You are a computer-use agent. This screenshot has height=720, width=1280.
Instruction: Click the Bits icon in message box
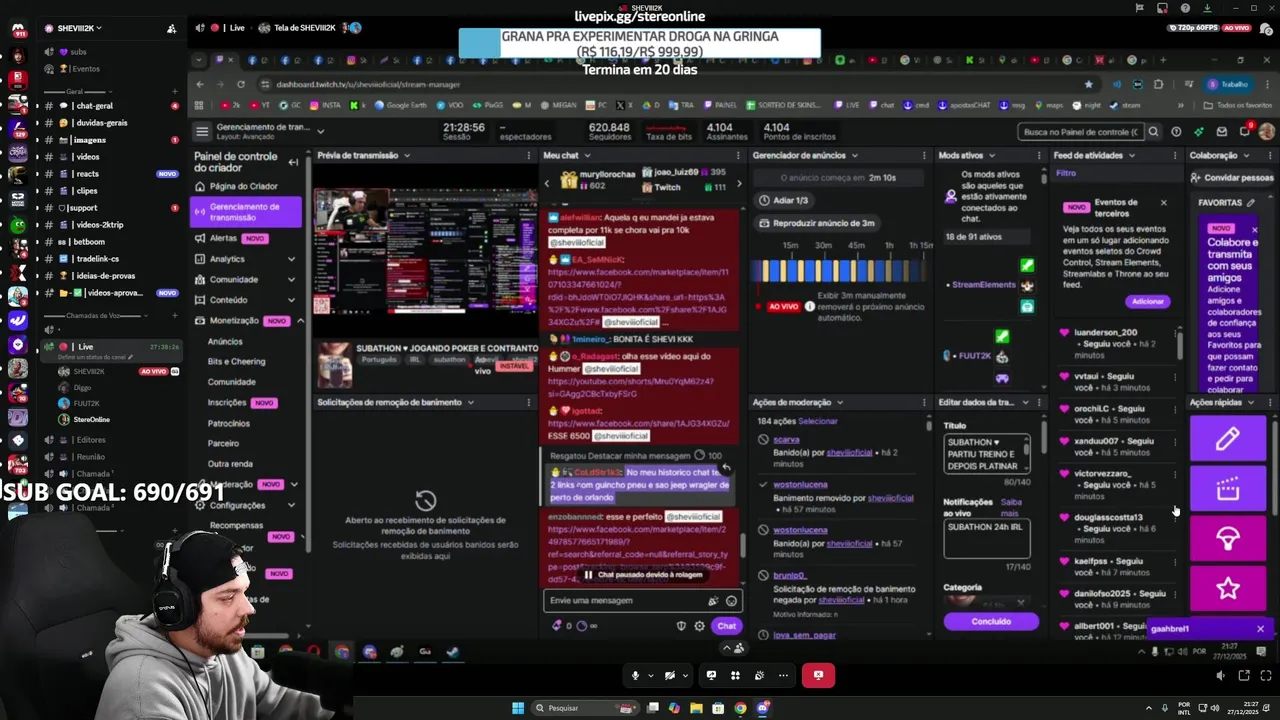click(713, 601)
